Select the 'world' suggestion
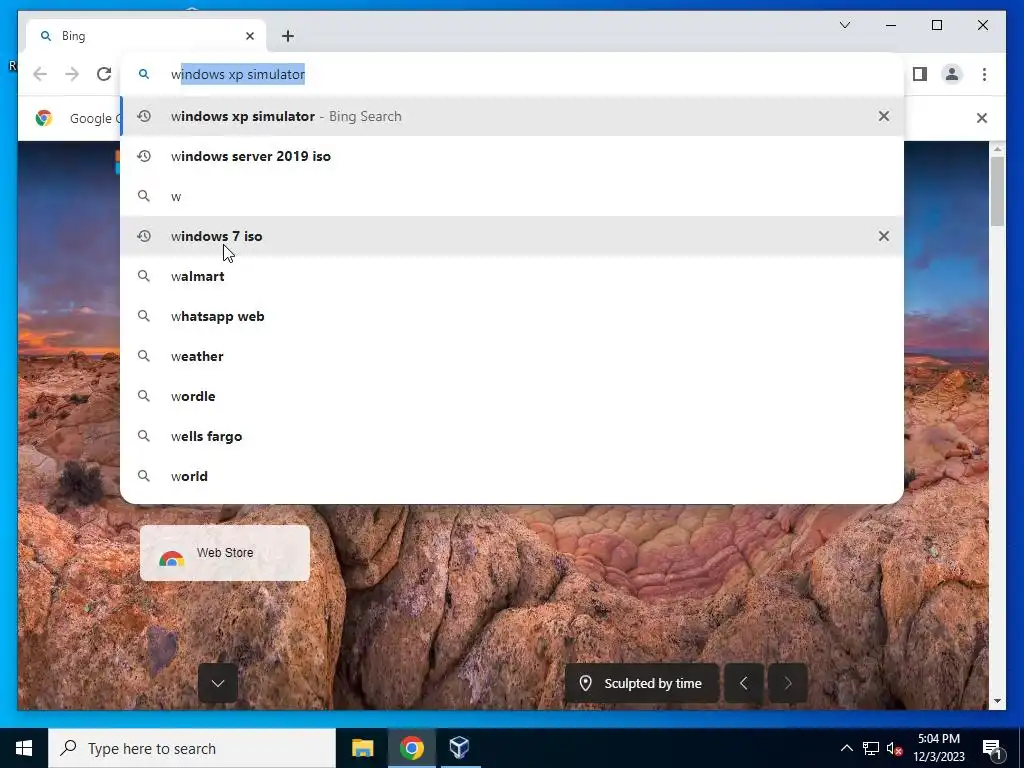 click(x=512, y=476)
